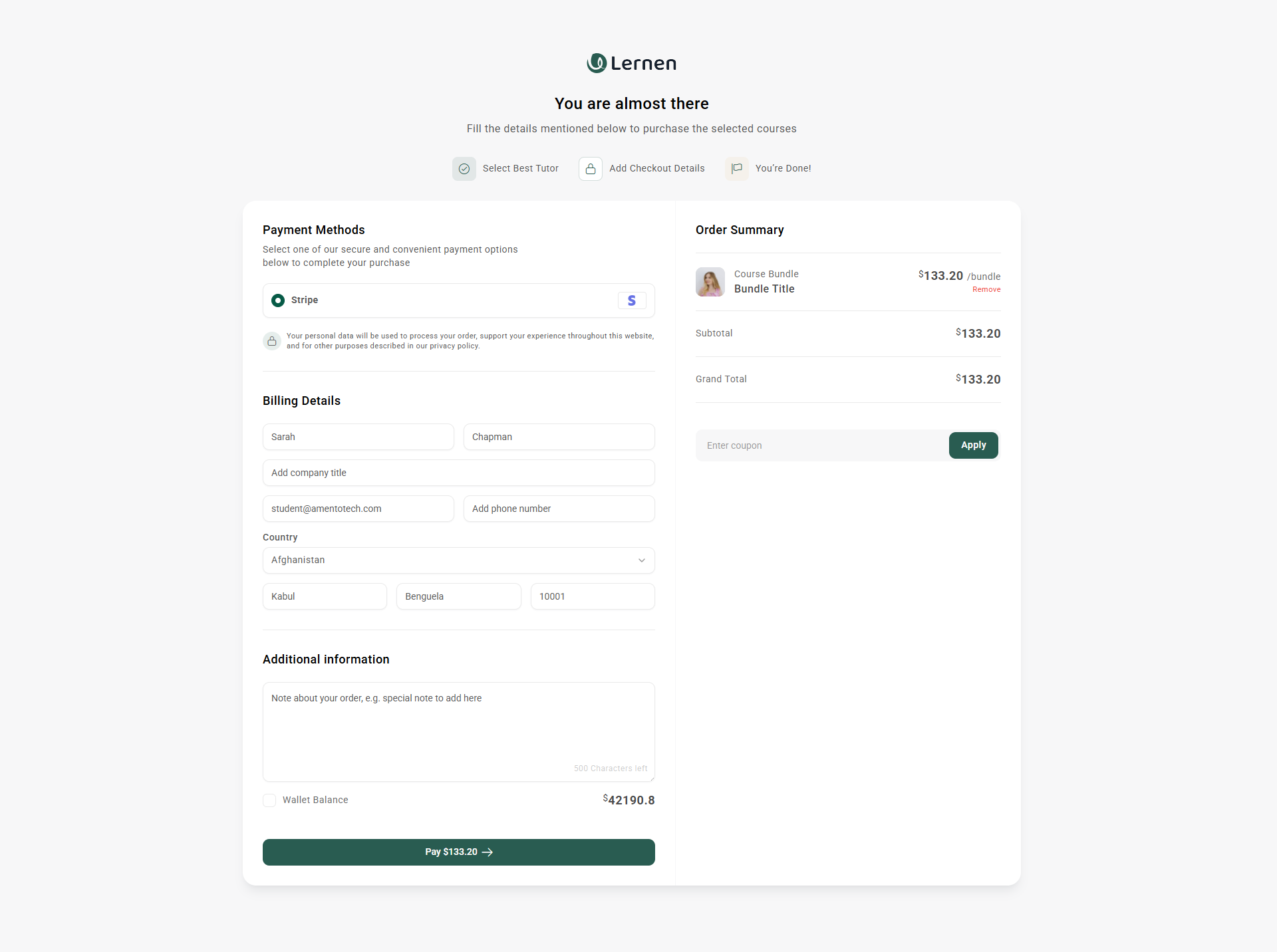Click the course bundle thumbnail image
The image size is (1277, 952).
click(710, 282)
